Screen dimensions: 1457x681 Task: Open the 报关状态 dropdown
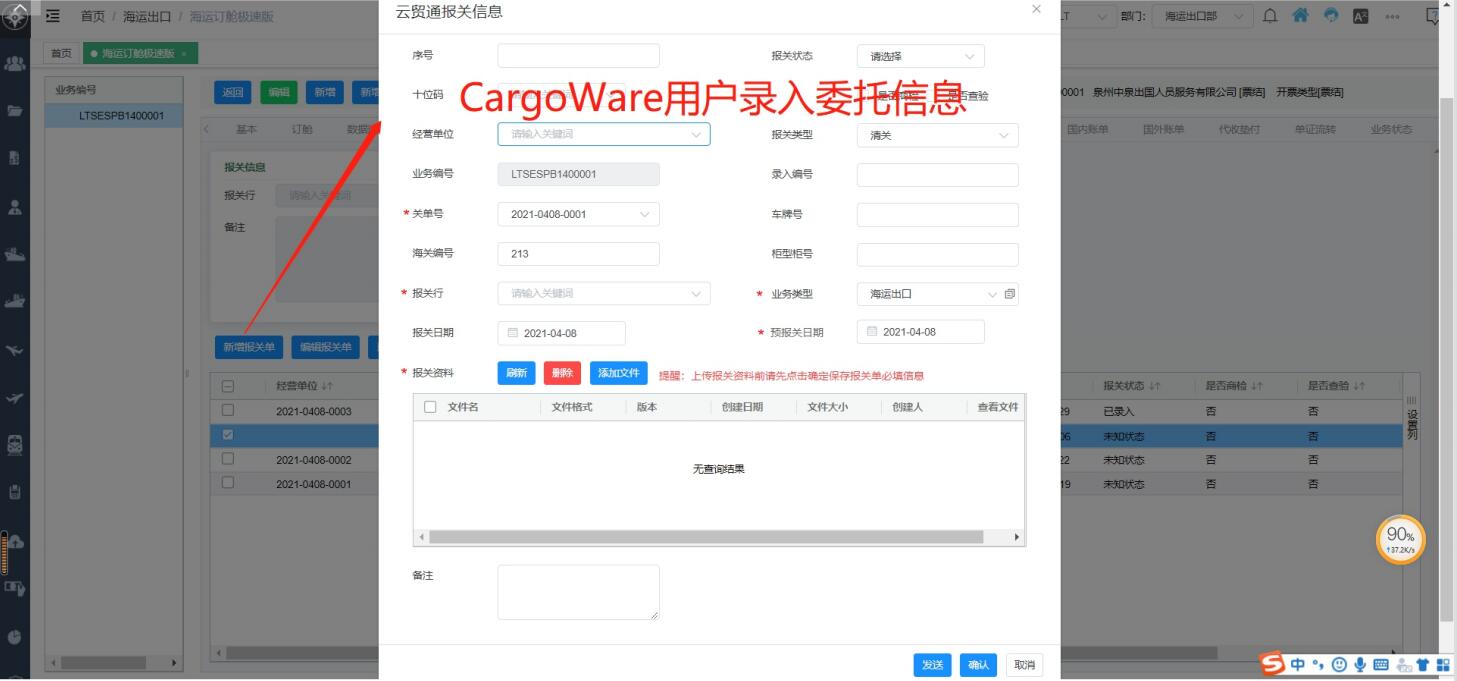[x=920, y=57]
